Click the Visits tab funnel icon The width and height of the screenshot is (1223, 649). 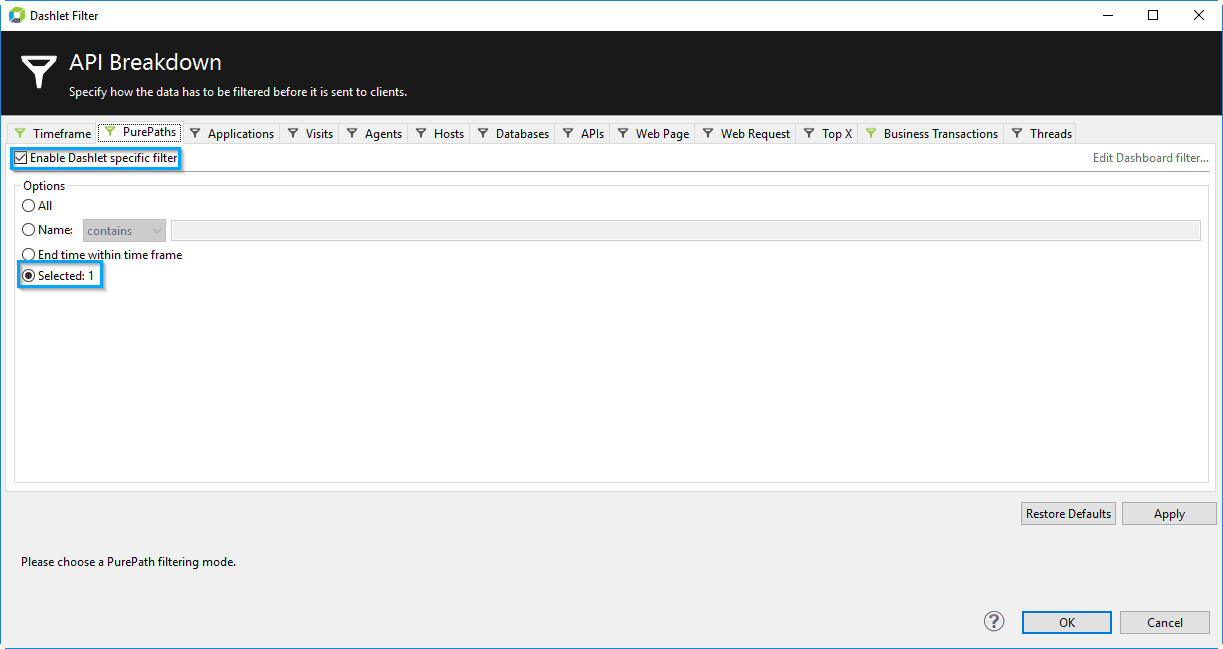click(x=293, y=133)
